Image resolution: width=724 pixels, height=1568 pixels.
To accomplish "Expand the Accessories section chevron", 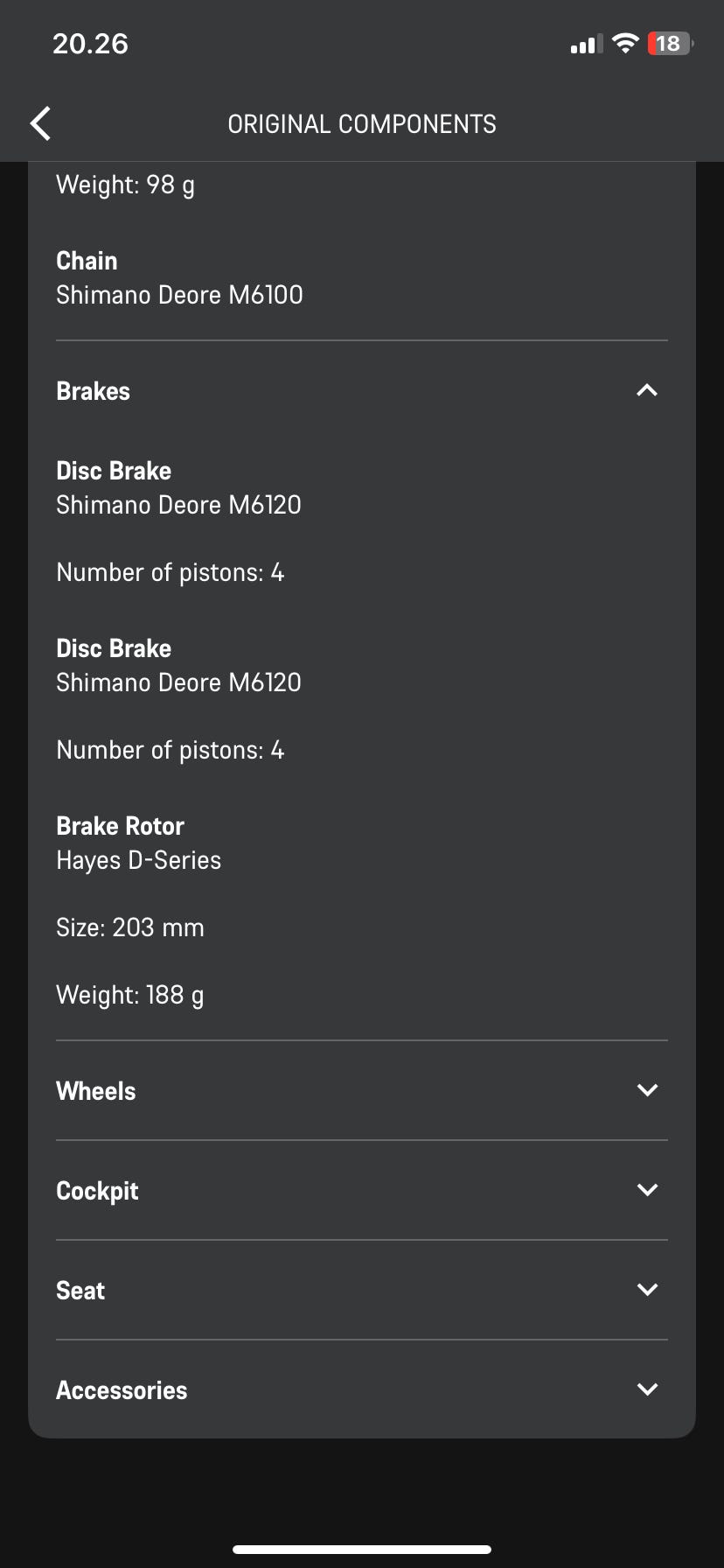I will tap(647, 1389).
